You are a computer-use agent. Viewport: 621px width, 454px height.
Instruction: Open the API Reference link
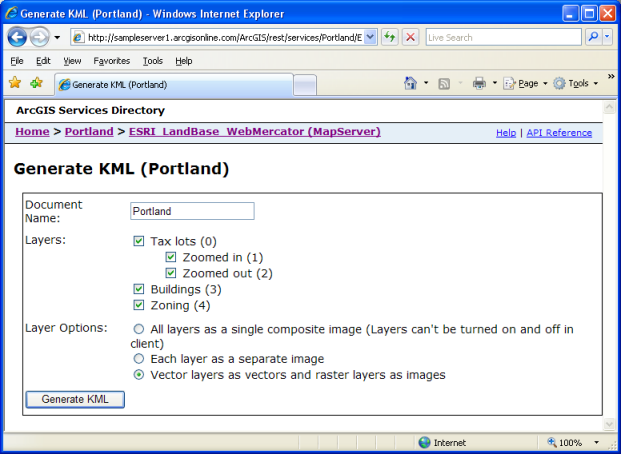[559, 133]
